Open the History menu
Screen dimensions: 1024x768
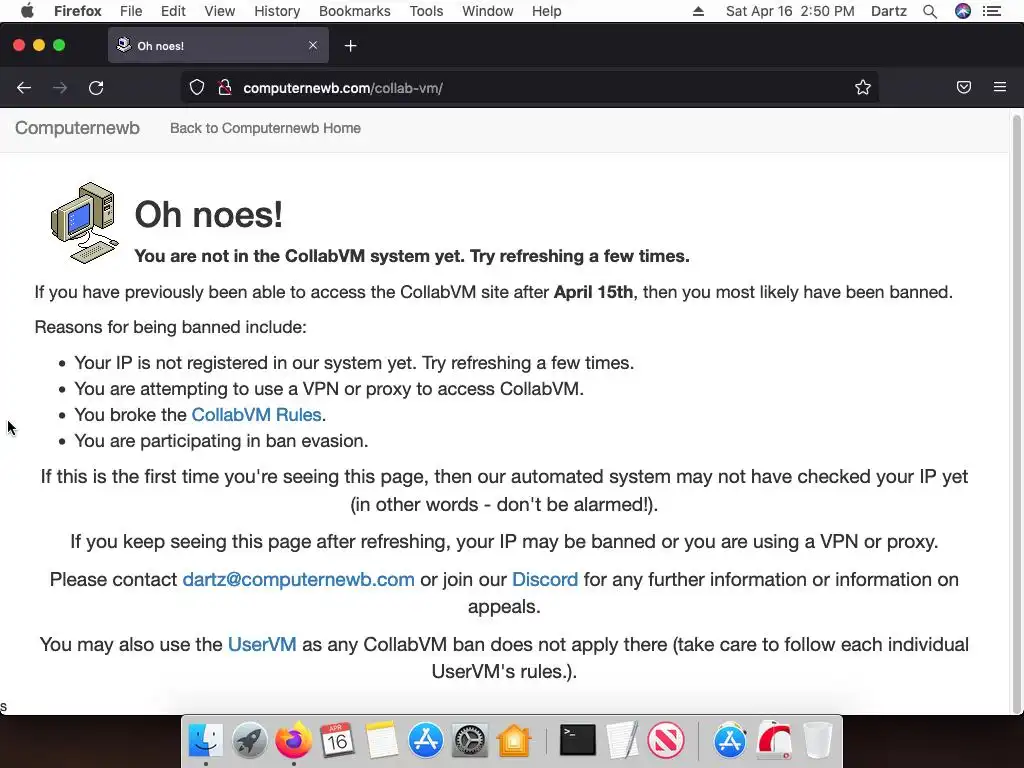(277, 11)
